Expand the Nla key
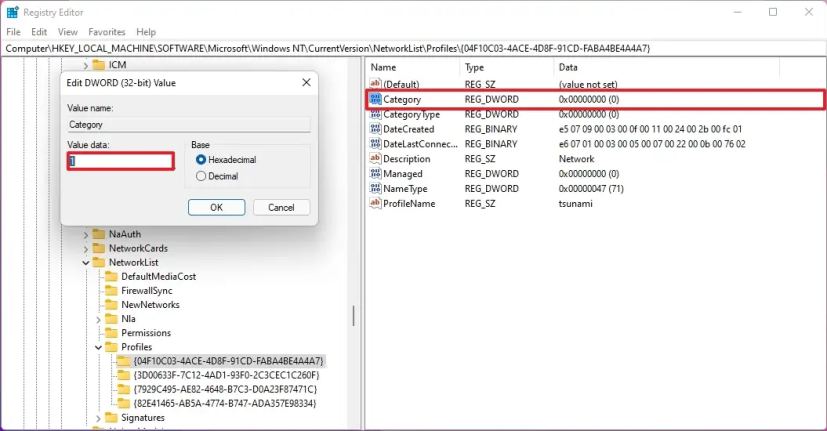Screen dimensions: 827x431 98,319
